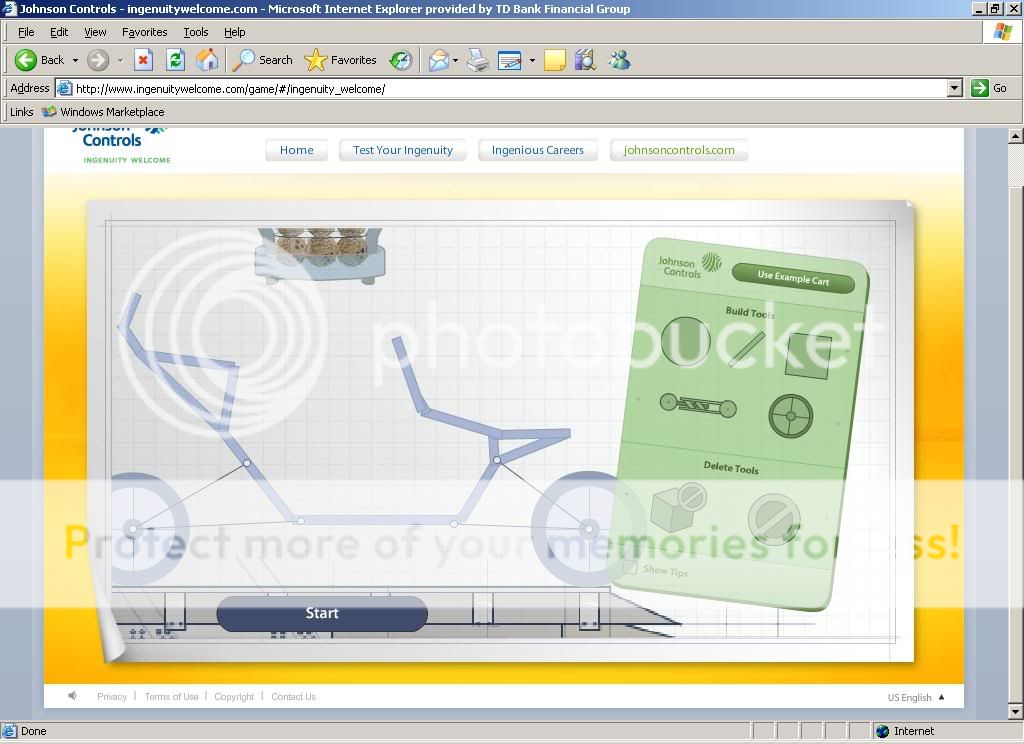The height and width of the screenshot is (744, 1024).
Task: Click the Stop loading icon
Action: (143, 60)
